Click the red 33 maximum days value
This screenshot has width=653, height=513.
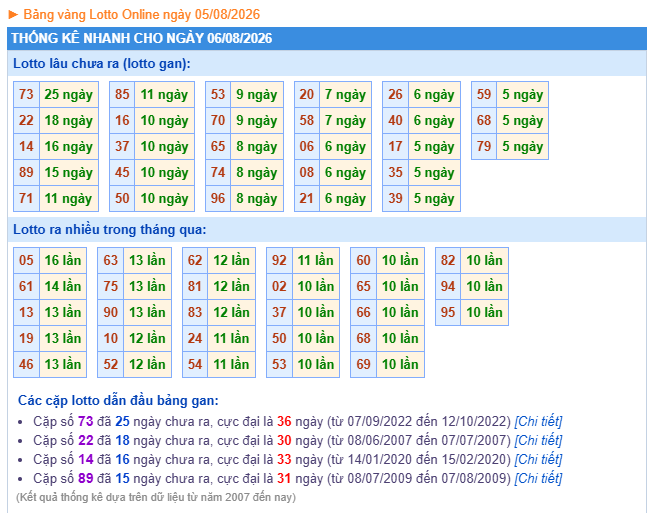[284, 459]
